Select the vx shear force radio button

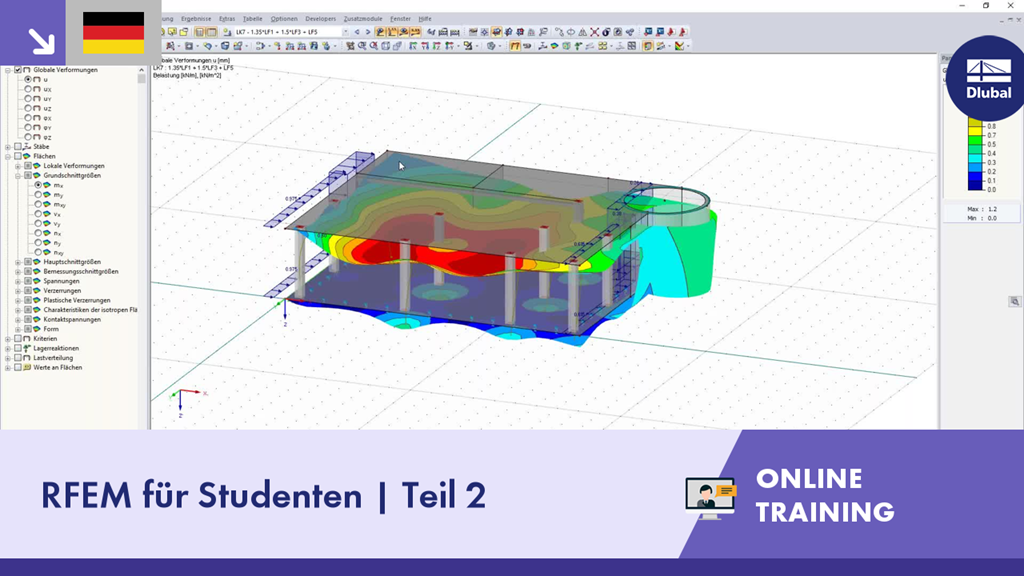click(x=38, y=214)
